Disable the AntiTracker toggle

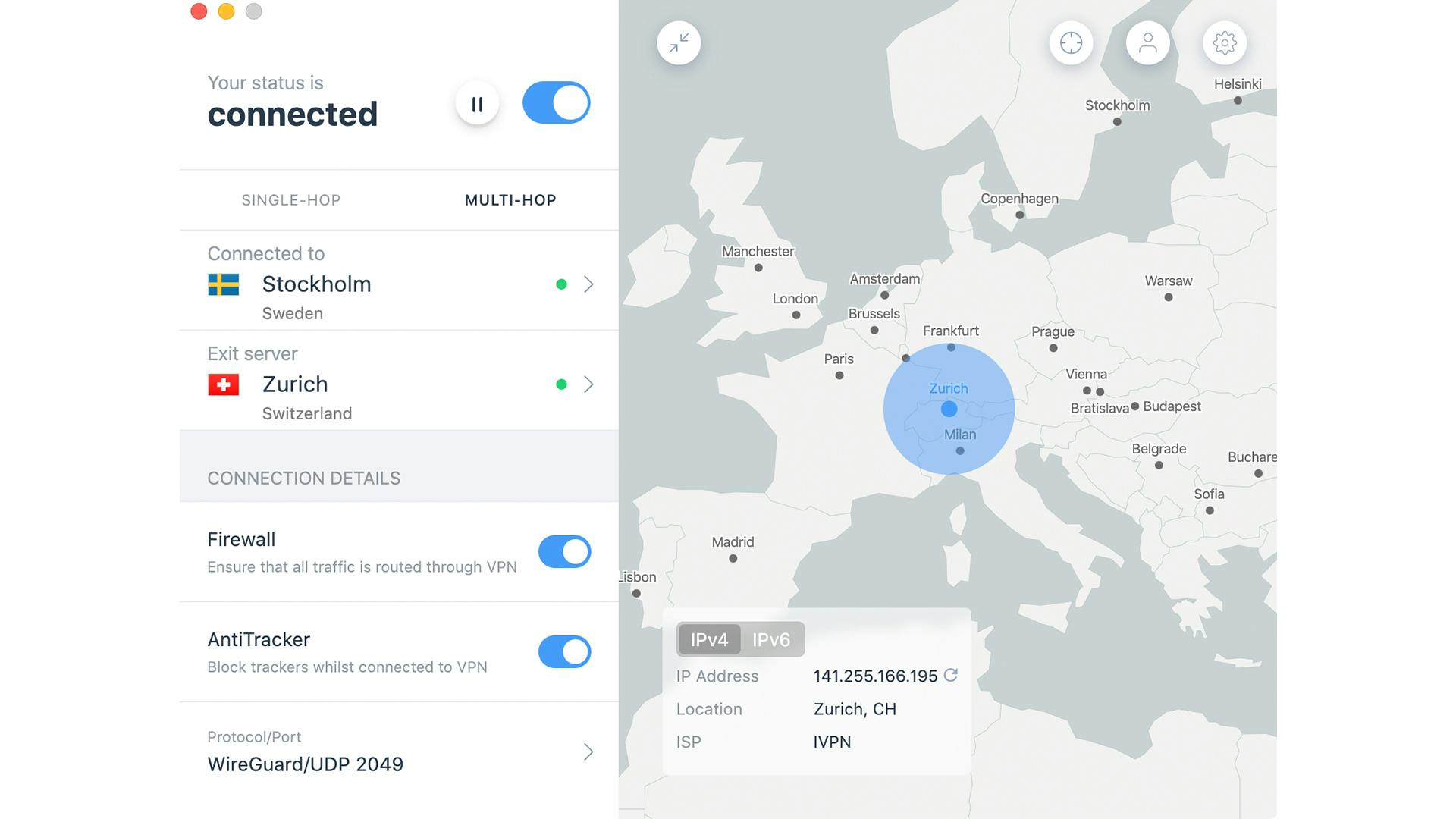click(x=564, y=652)
